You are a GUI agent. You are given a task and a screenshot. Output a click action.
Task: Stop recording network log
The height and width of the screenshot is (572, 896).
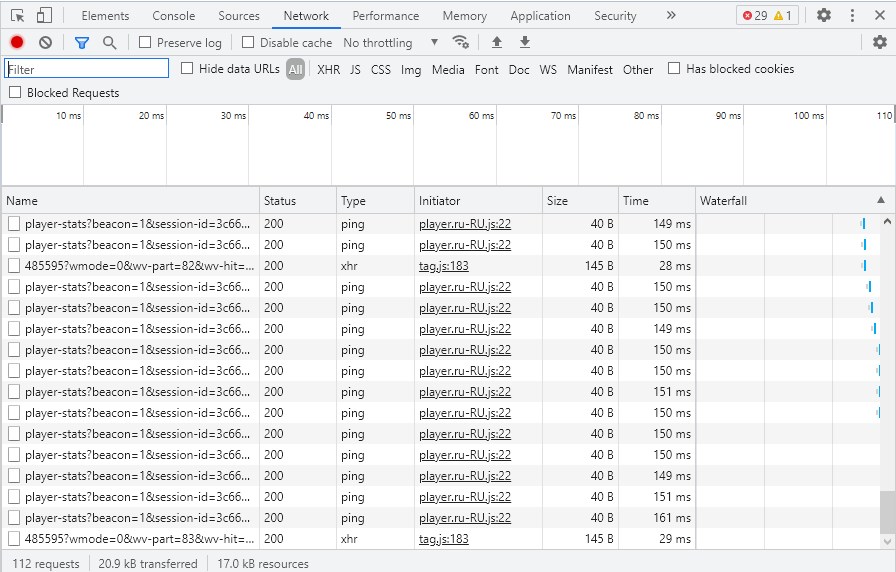(x=17, y=42)
